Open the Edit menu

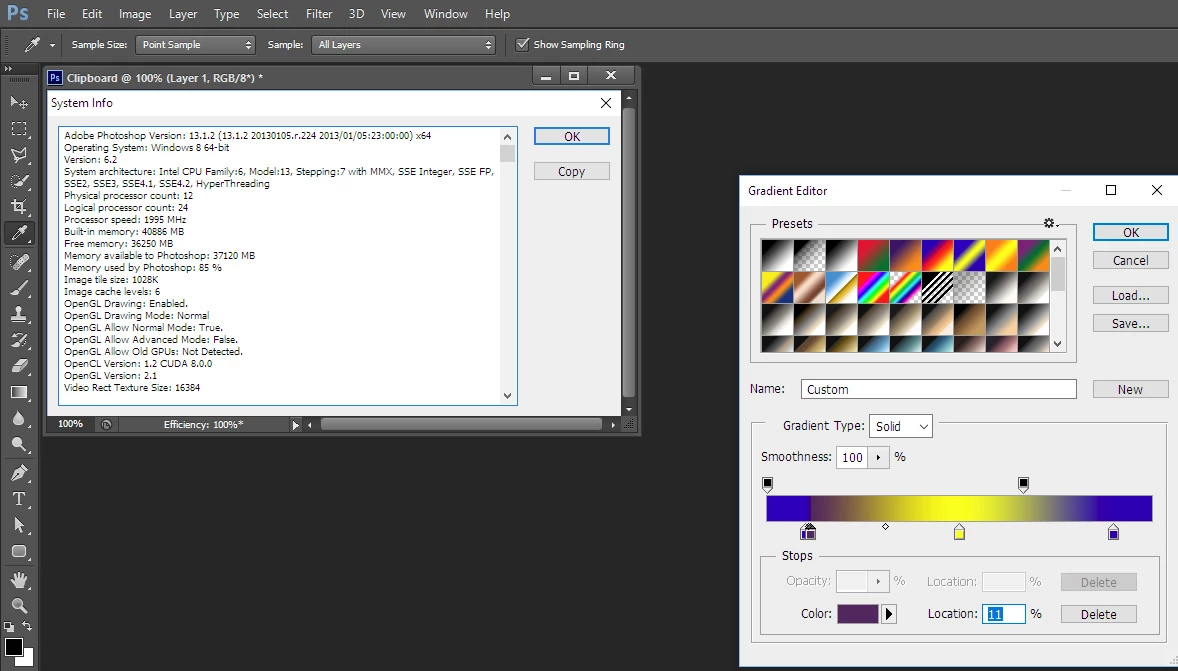(92, 14)
